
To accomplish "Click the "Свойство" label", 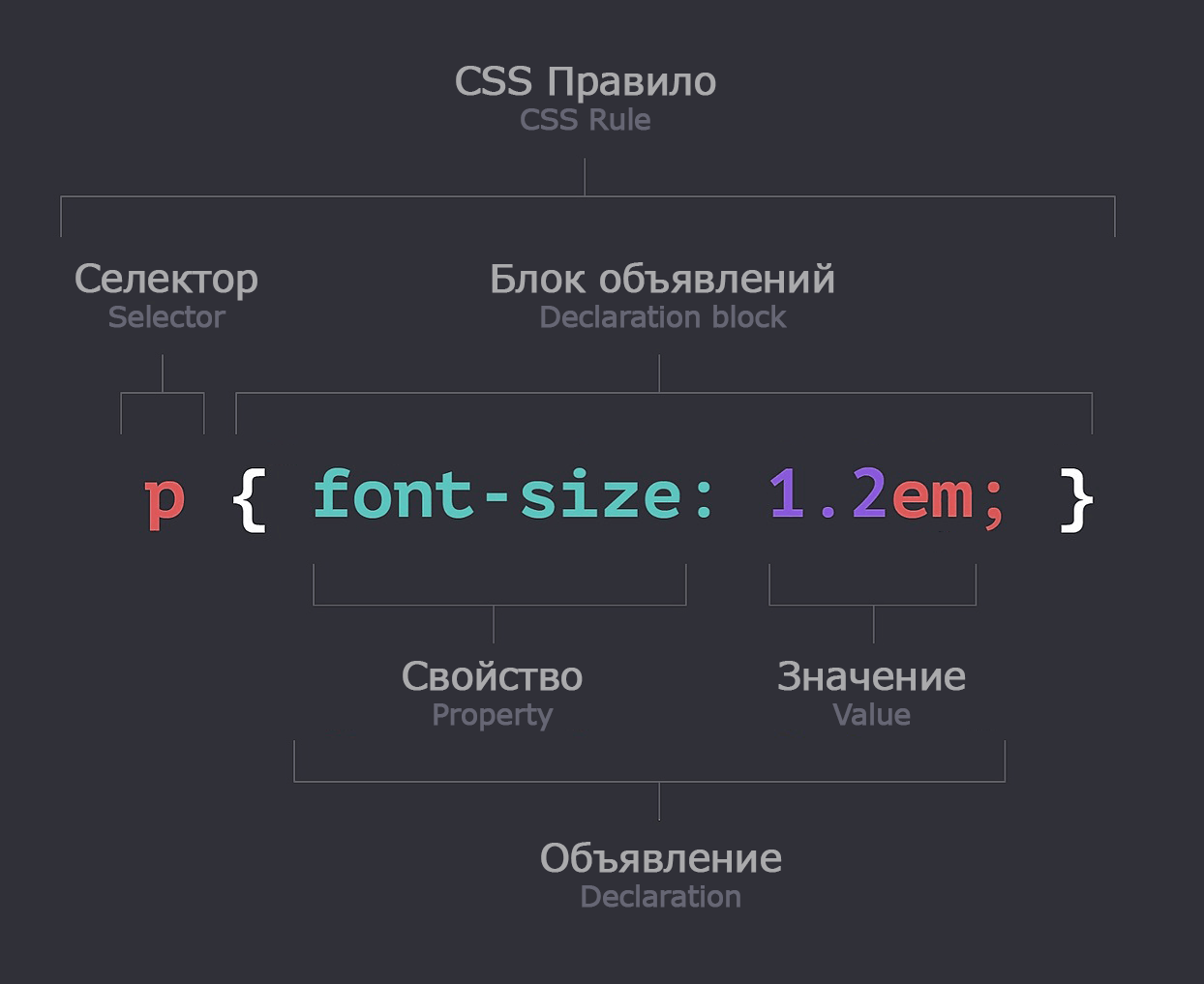I will tap(493, 676).
